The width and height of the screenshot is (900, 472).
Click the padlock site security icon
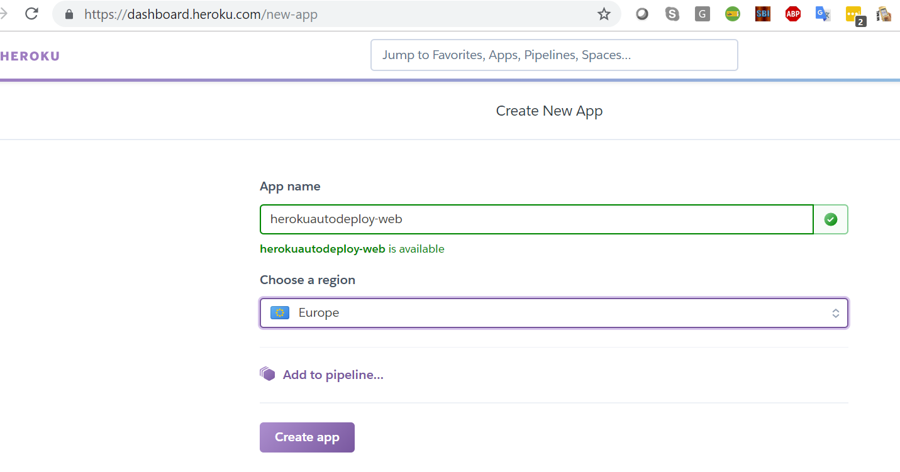69,15
